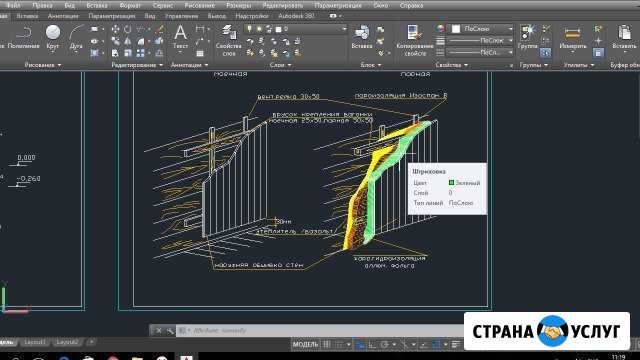
Task: Activate the Mirror tool icon
Action: click(128, 41)
